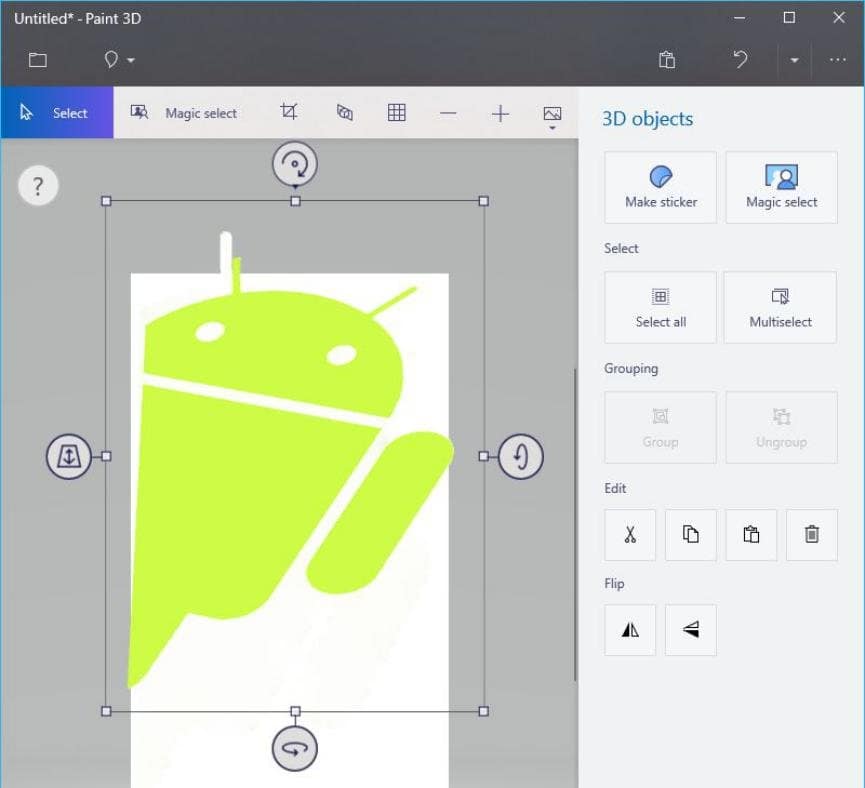Delete the selection using the trash icon
Image resolution: width=865 pixels, height=788 pixels.
[811, 534]
